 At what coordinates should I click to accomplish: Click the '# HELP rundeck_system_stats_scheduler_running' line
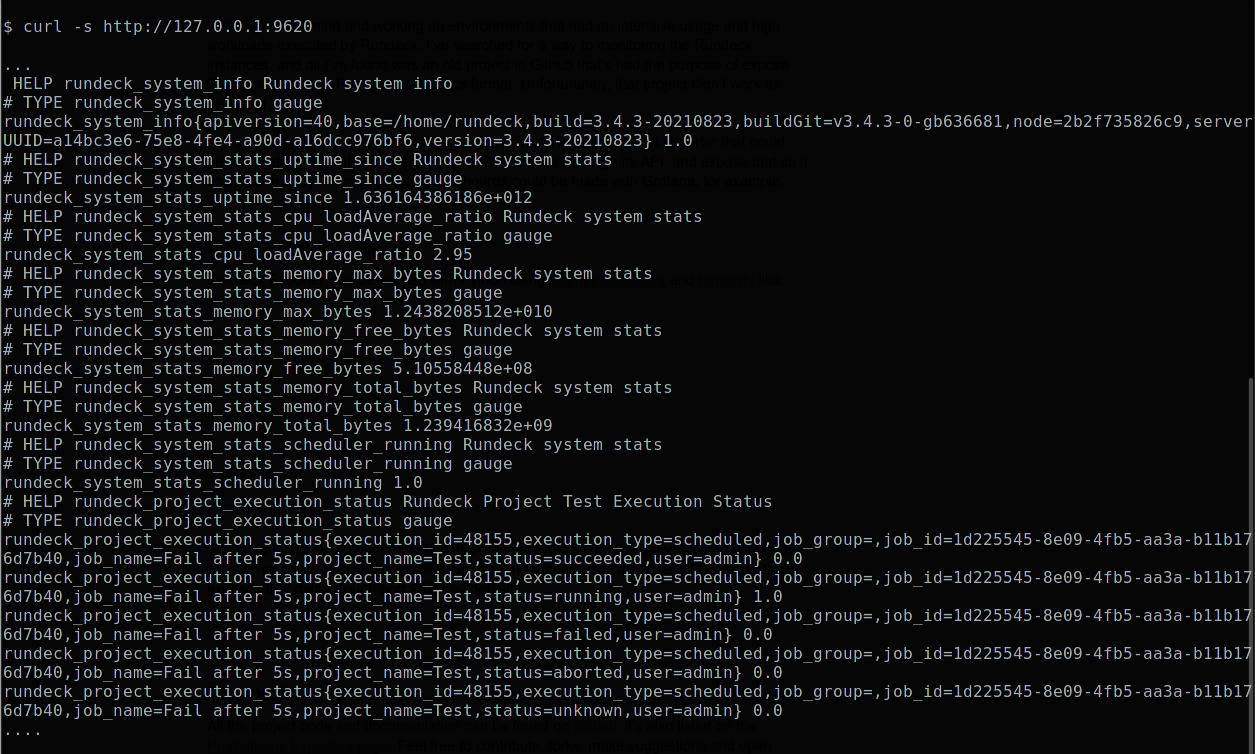click(333, 445)
